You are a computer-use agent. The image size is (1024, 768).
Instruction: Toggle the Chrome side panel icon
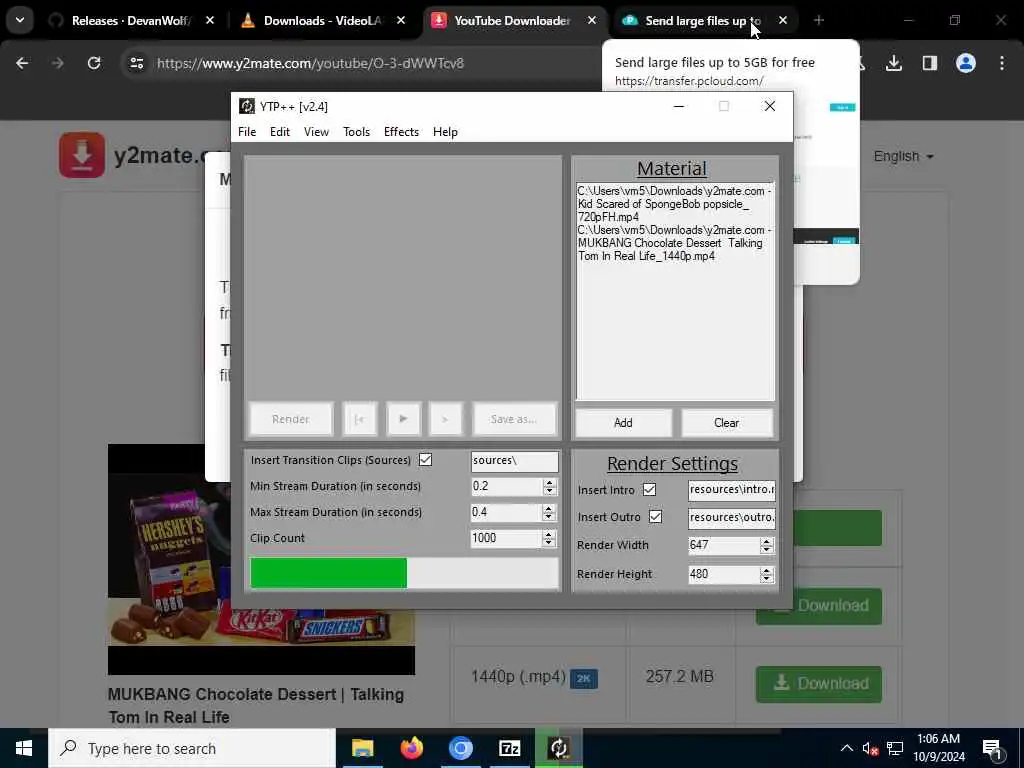(930, 63)
